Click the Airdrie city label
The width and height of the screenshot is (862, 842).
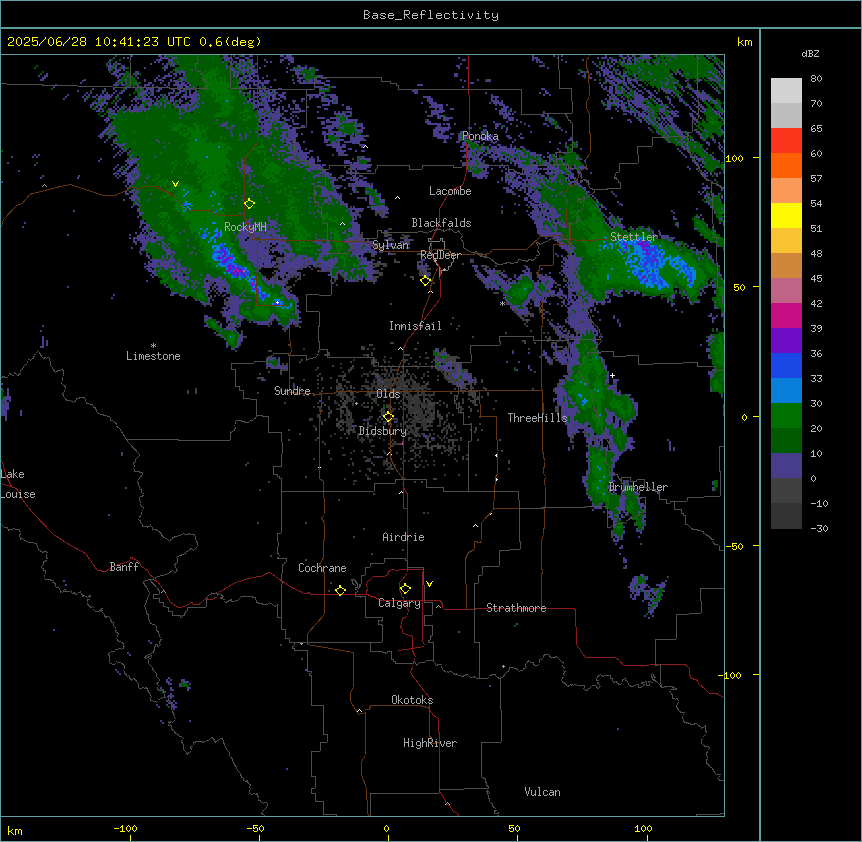click(x=404, y=537)
